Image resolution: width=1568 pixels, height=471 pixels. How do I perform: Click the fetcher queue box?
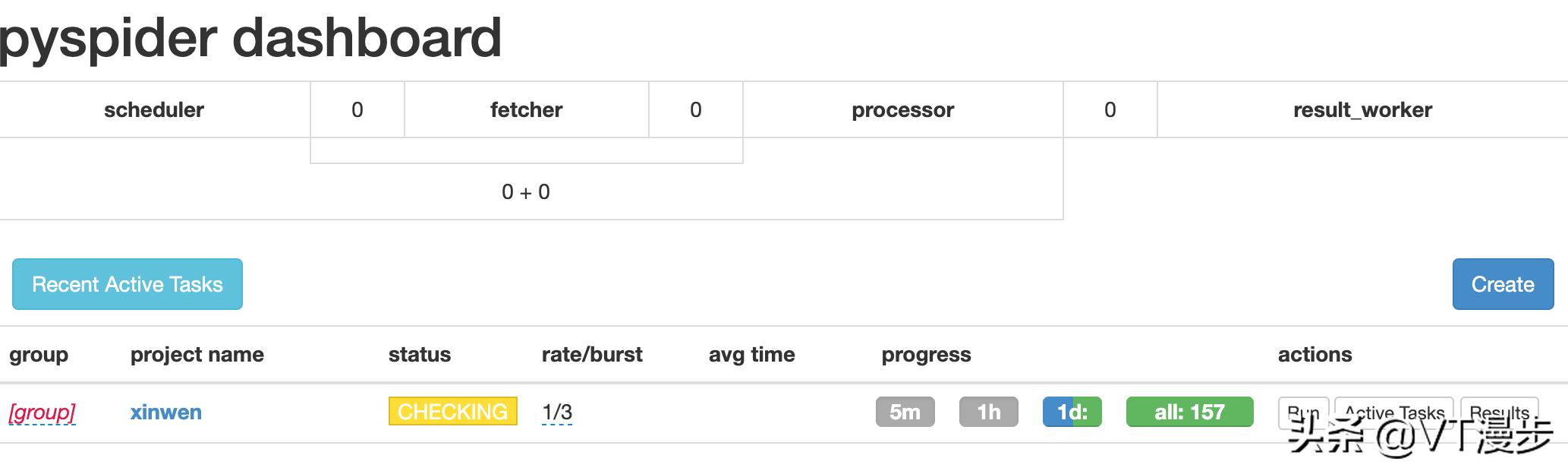(x=526, y=109)
